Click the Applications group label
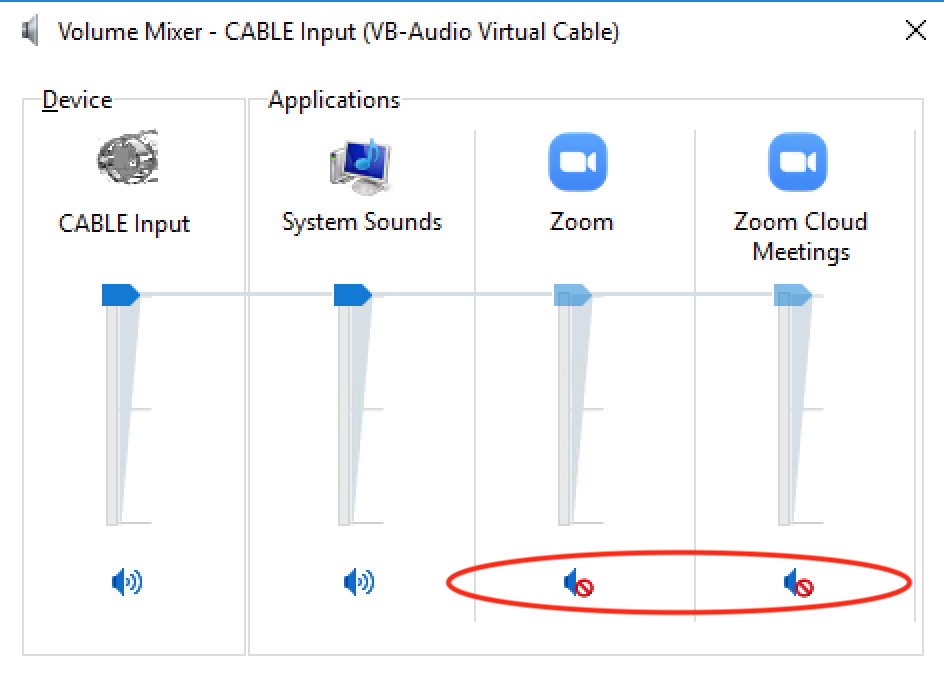The height and width of the screenshot is (682, 944). point(334,100)
